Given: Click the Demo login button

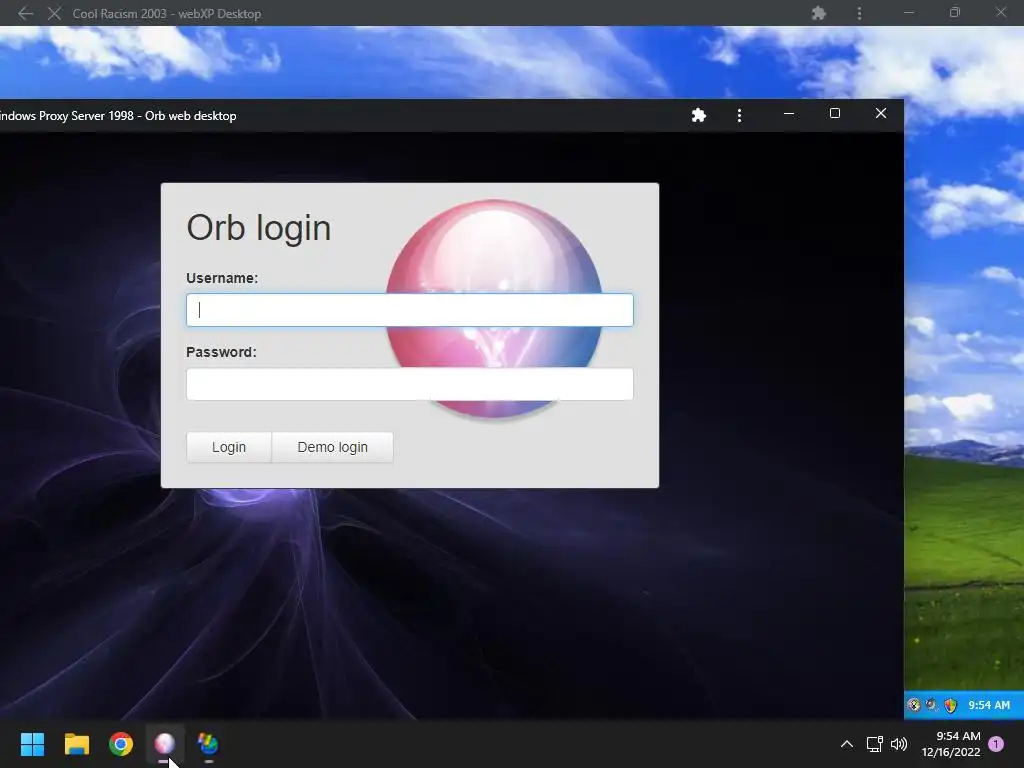Looking at the screenshot, I should tap(332, 447).
